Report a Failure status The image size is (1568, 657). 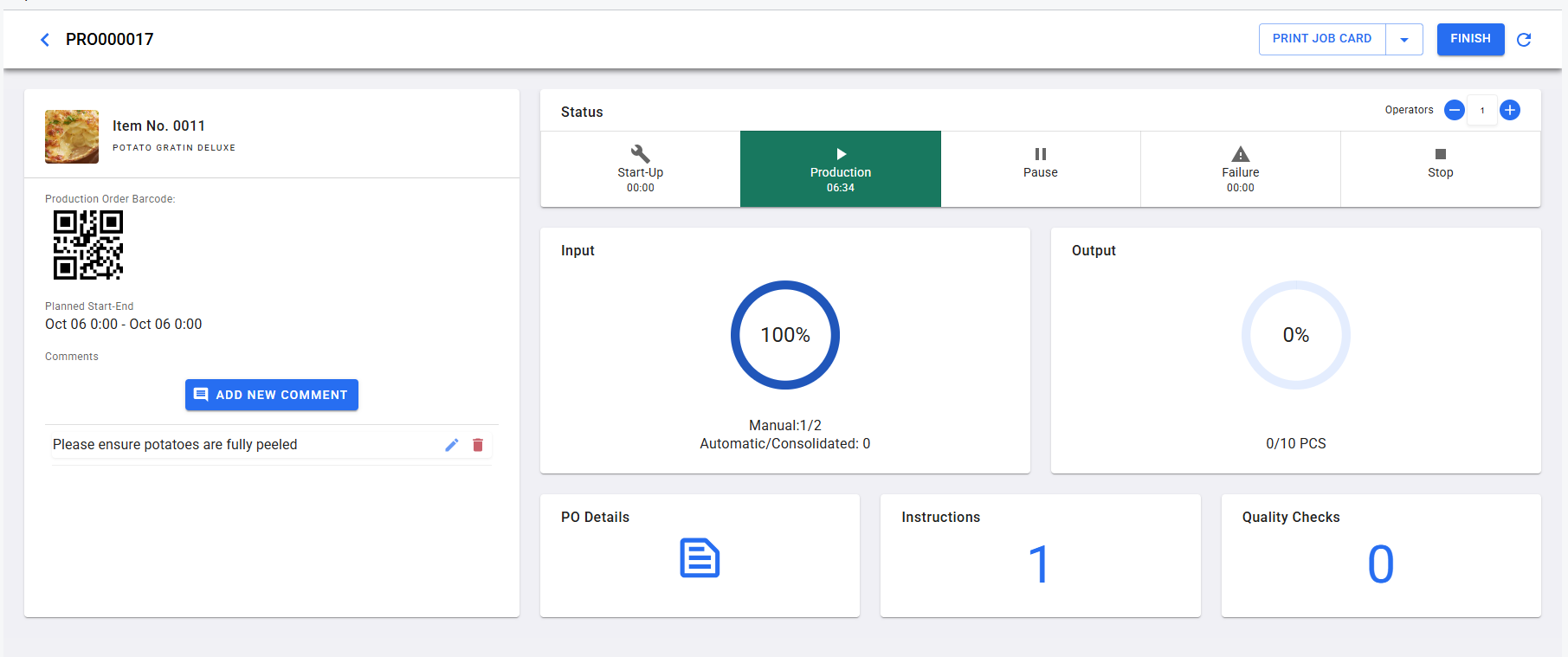coord(1241,169)
